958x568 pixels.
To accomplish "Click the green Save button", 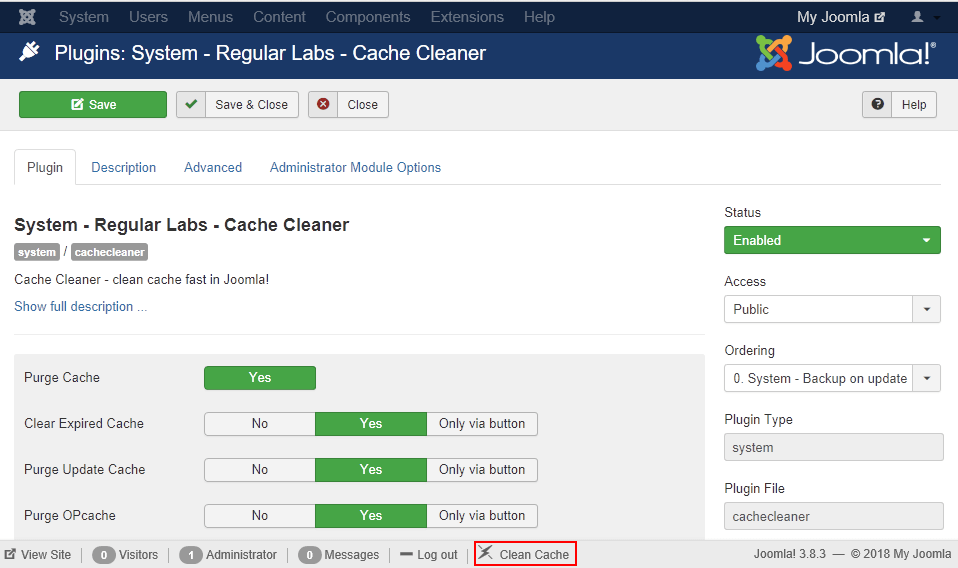I will (x=93, y=104).
